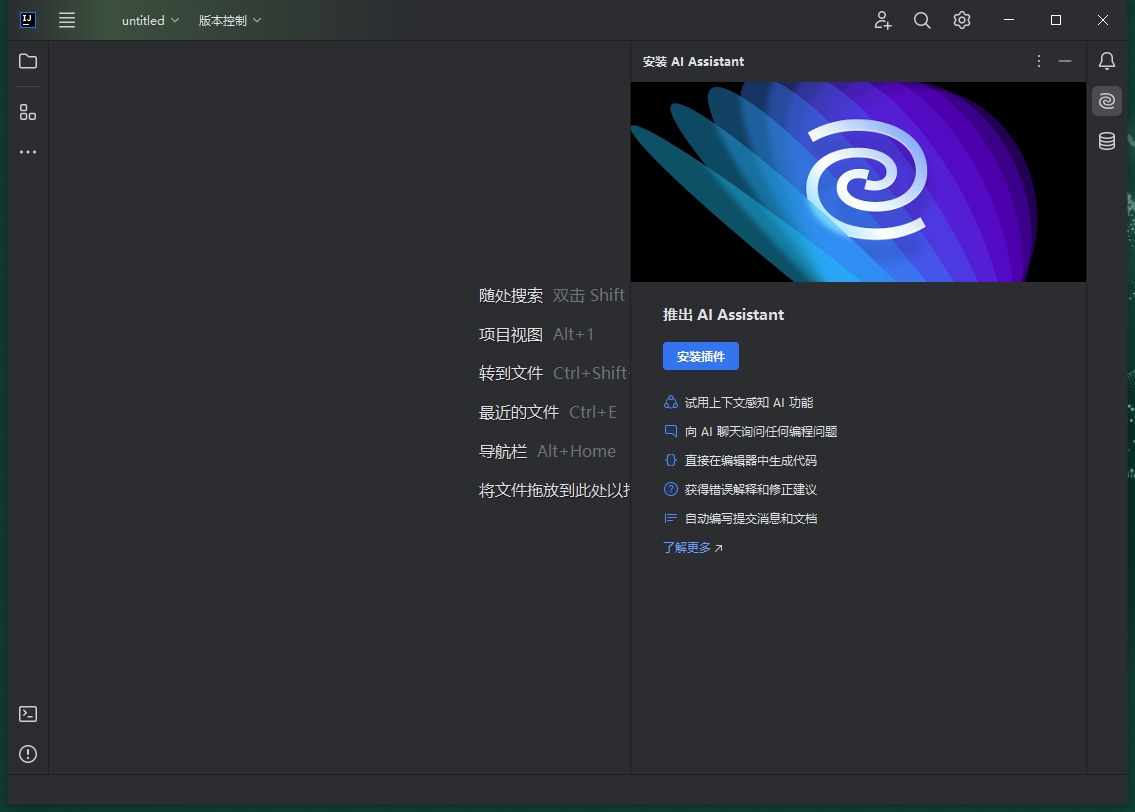Open the Structure tool window icon
Image resolution: width=1135 pixels, height=812 pixels.
coord(28,112)
